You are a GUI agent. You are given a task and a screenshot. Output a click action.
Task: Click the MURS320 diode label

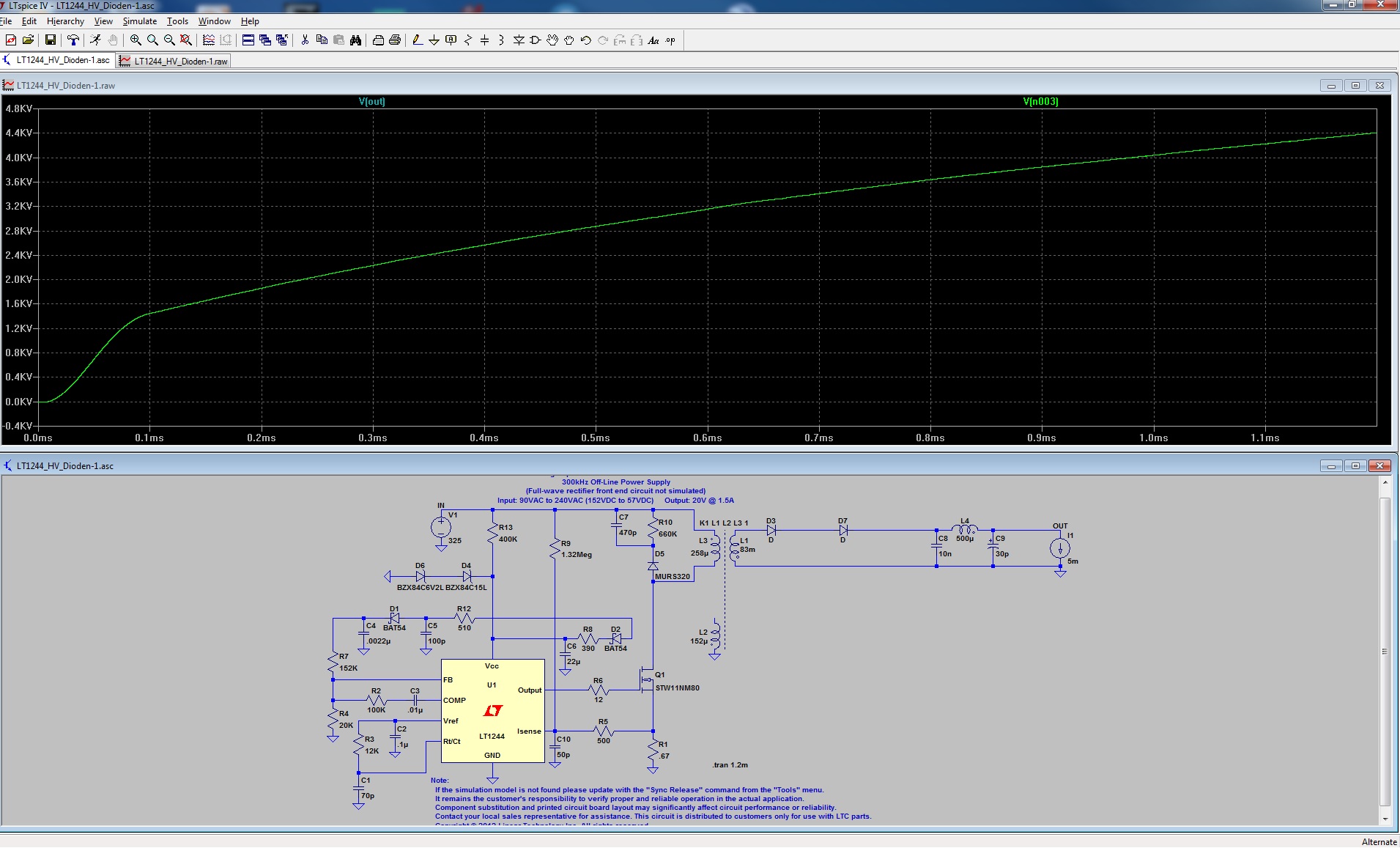(x=672, y=577)
